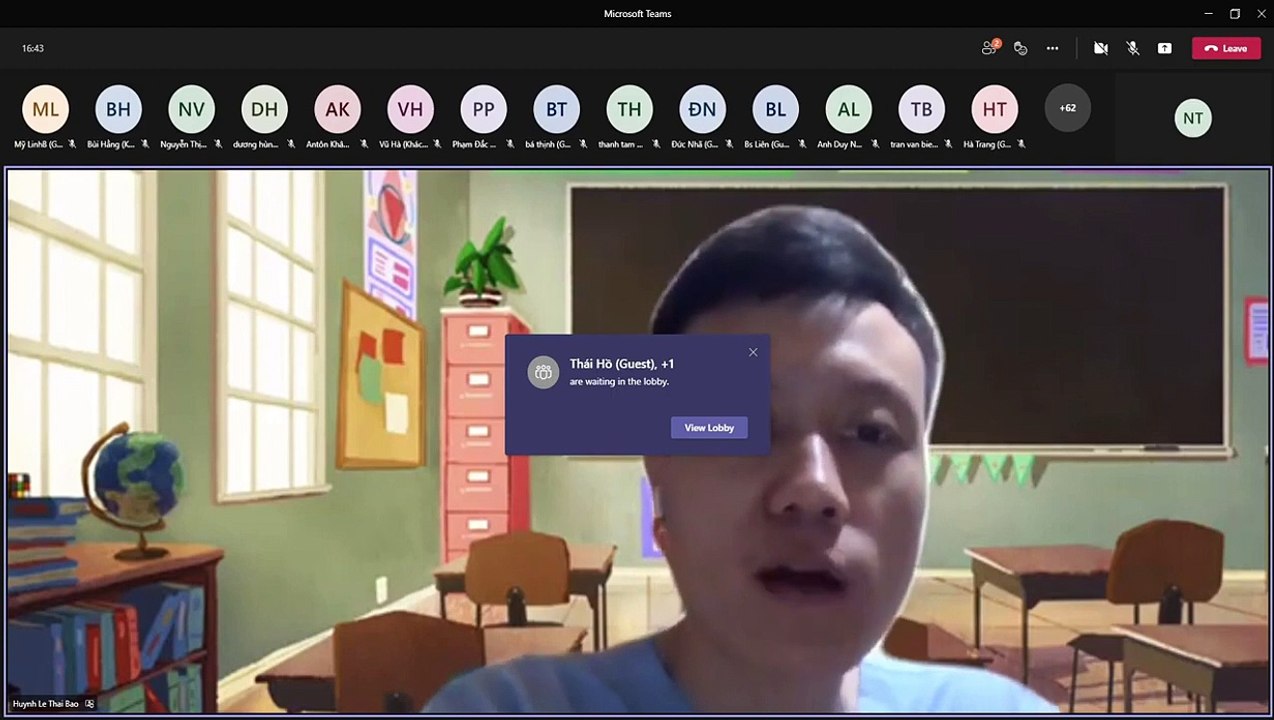
Task: Click the Huynh Le Thai Bao name label
Action: pos(45,704)
